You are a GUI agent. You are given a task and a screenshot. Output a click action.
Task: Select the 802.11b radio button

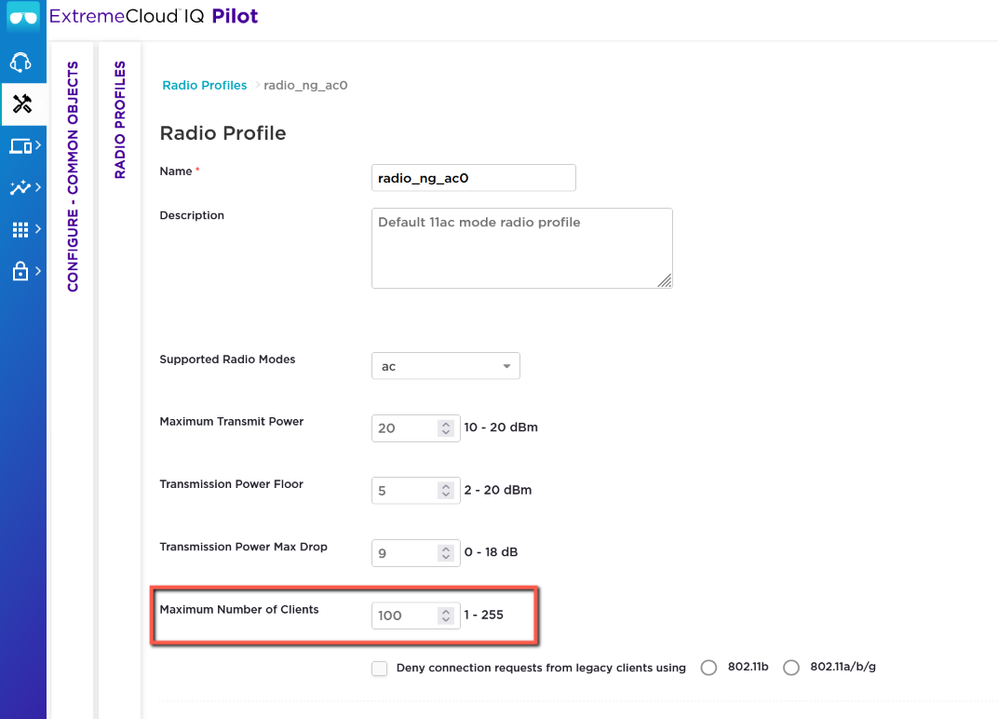pyautogui.click(x=709, y=668)
